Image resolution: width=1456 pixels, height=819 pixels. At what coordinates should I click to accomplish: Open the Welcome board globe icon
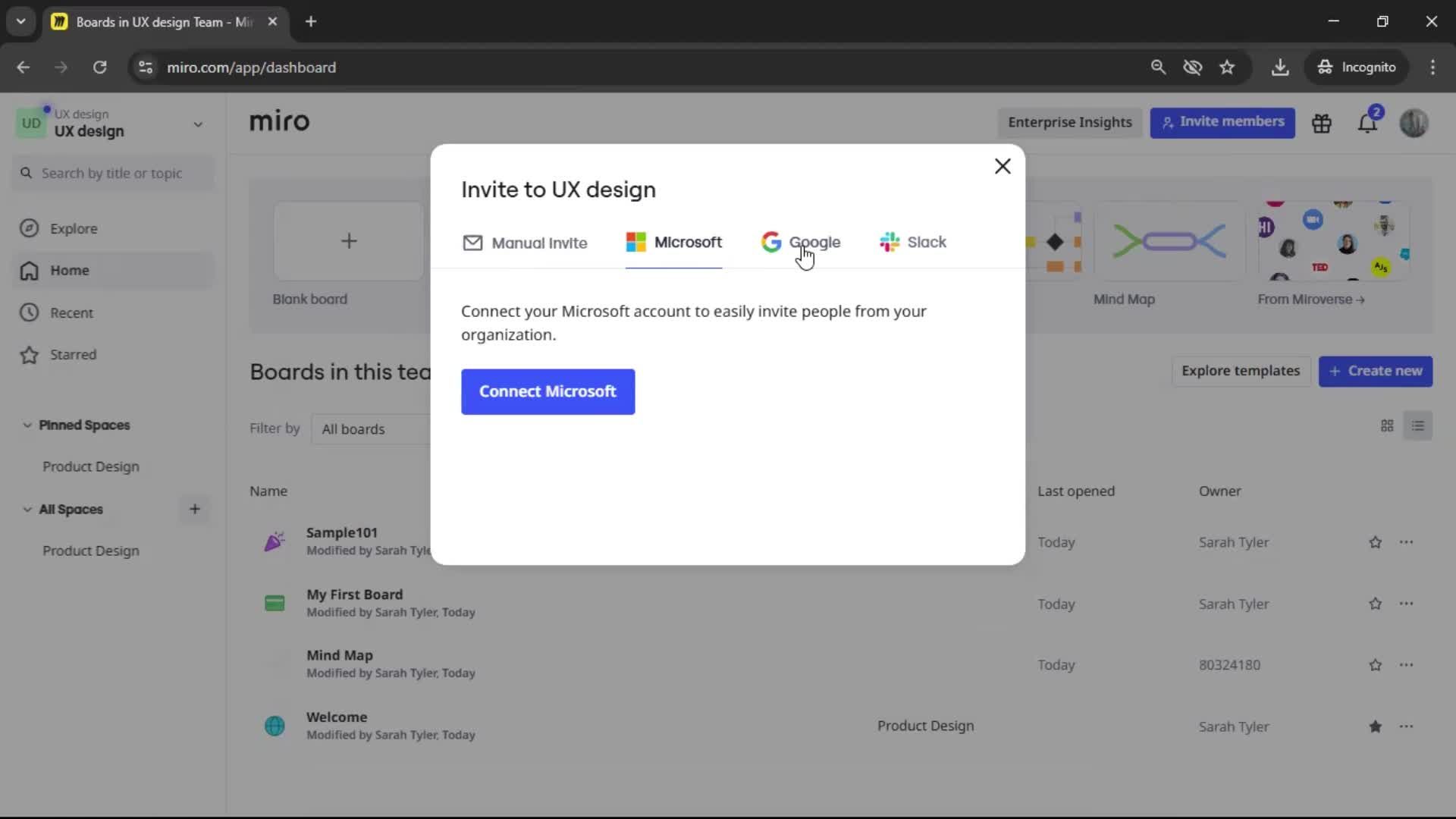pos(275,726)
